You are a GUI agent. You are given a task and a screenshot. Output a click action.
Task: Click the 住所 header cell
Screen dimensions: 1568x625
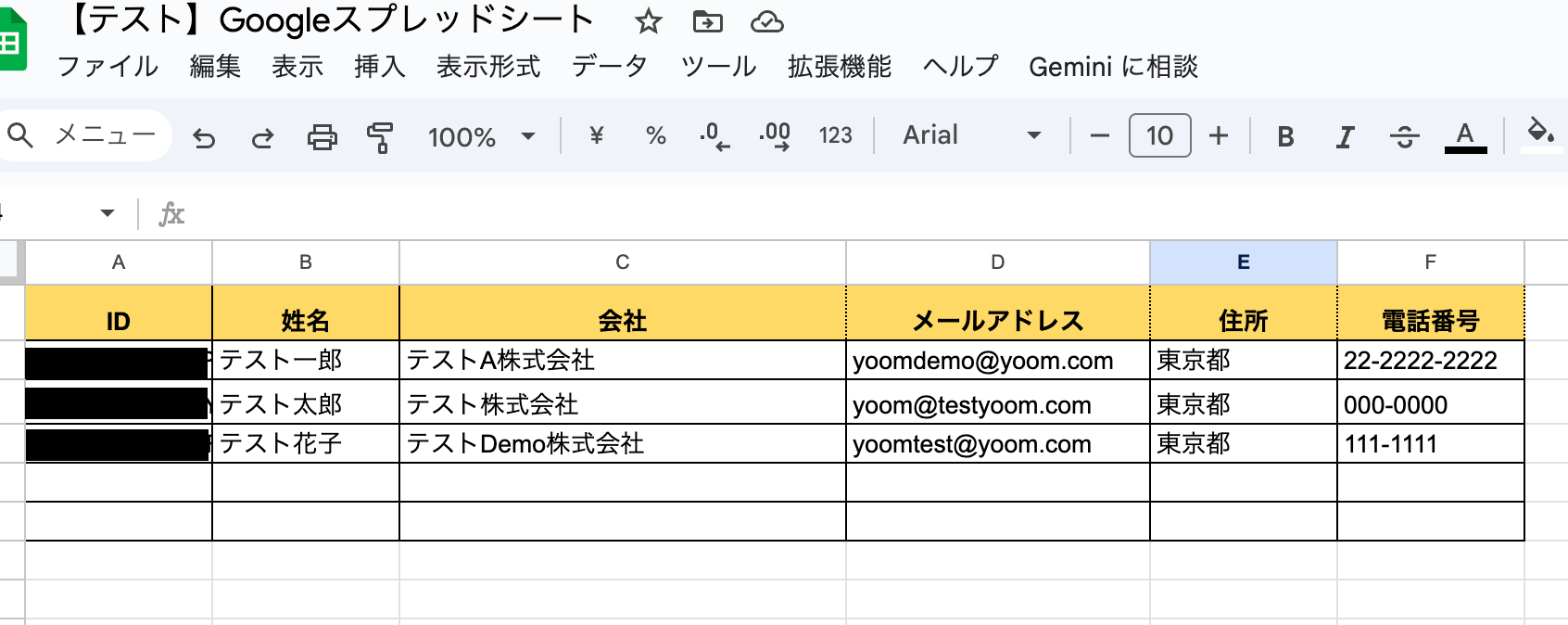1244,313
